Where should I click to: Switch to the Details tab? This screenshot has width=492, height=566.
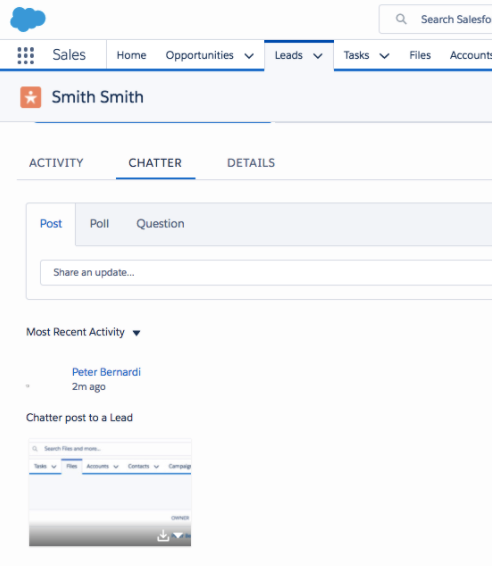[x=251, y=163]
